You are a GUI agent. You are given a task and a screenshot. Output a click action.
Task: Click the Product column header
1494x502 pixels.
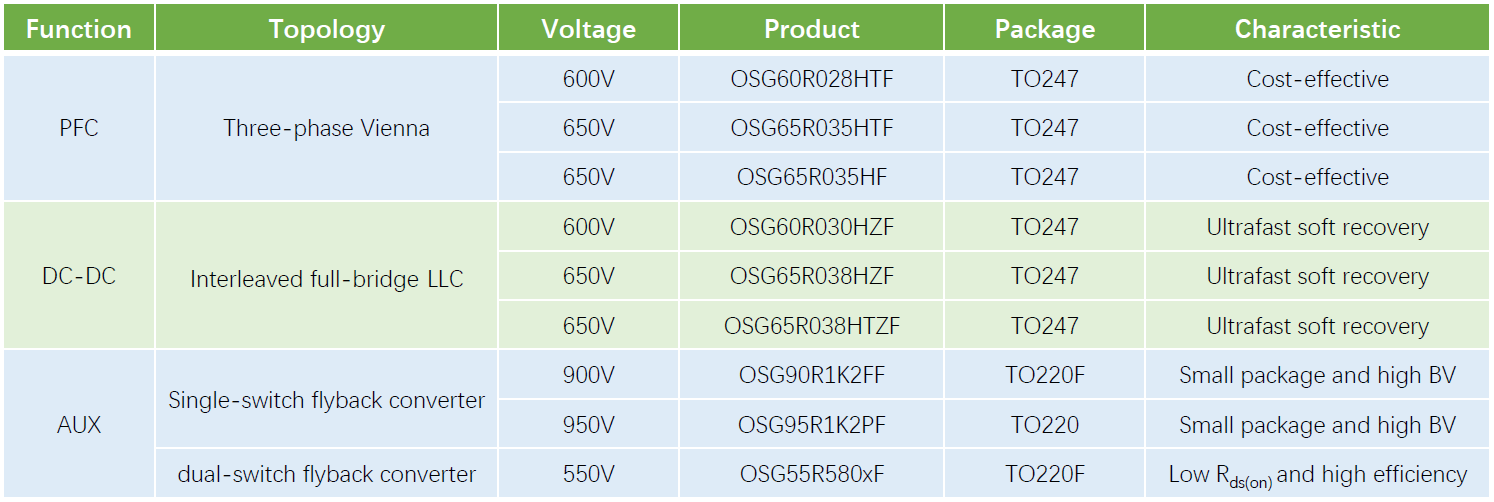[811, 29]
